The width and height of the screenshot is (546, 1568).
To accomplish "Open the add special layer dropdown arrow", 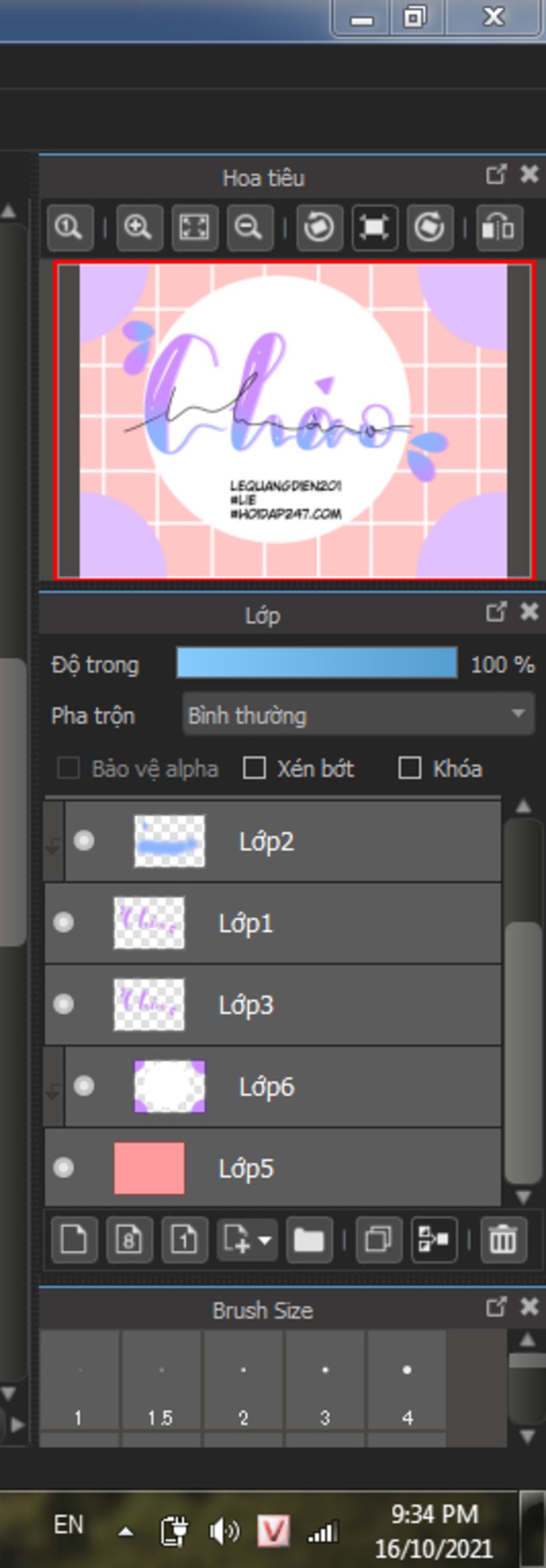I will [x=265, y=1240].
